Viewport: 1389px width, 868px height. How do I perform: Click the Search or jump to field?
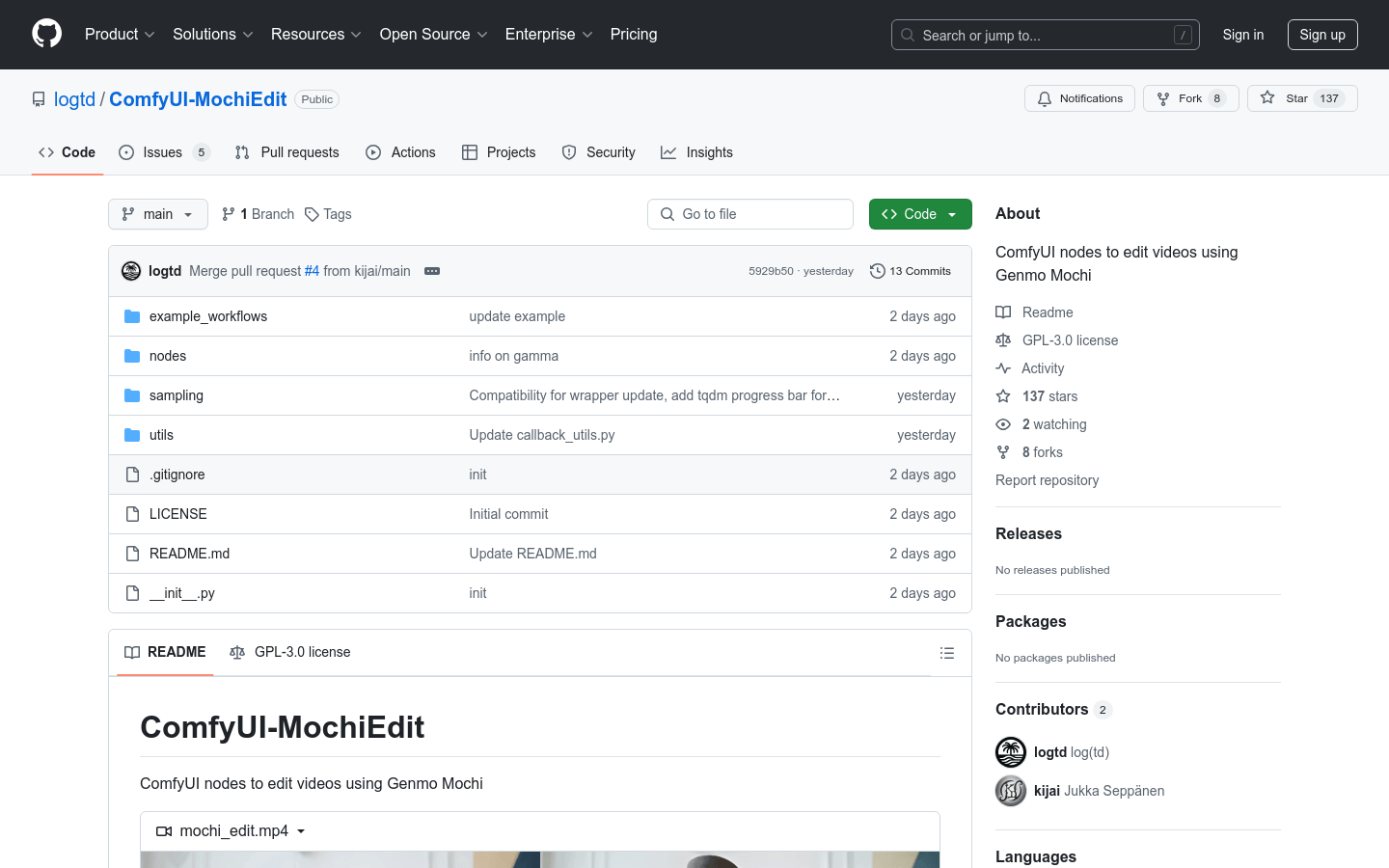(x=1046, y=35)
